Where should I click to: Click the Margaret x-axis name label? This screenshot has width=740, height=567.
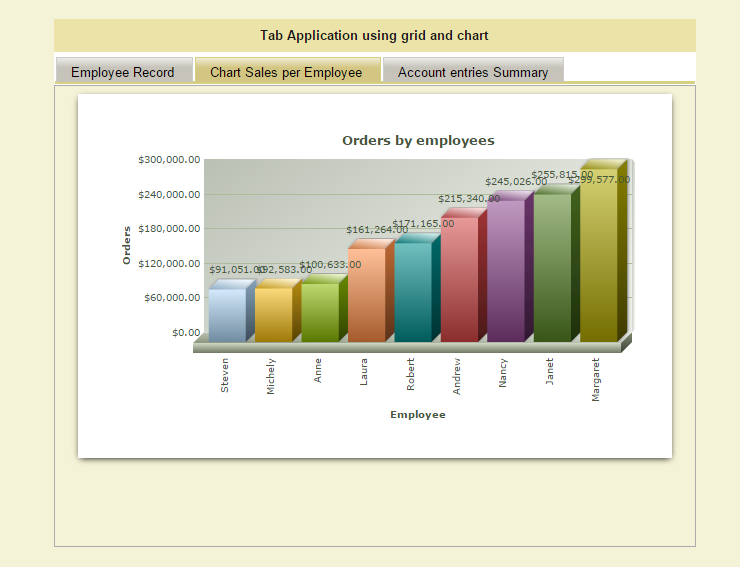(597, 380)
